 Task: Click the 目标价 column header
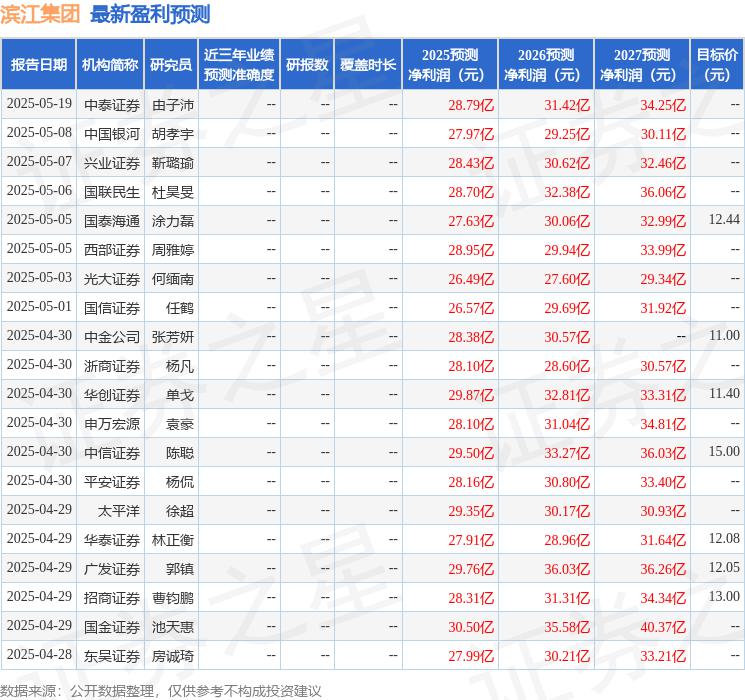717,64
